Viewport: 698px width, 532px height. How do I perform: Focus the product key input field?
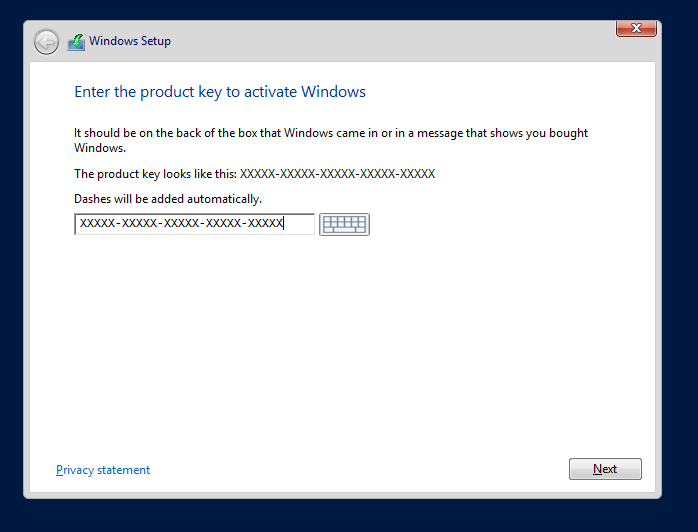pos(194,224)
